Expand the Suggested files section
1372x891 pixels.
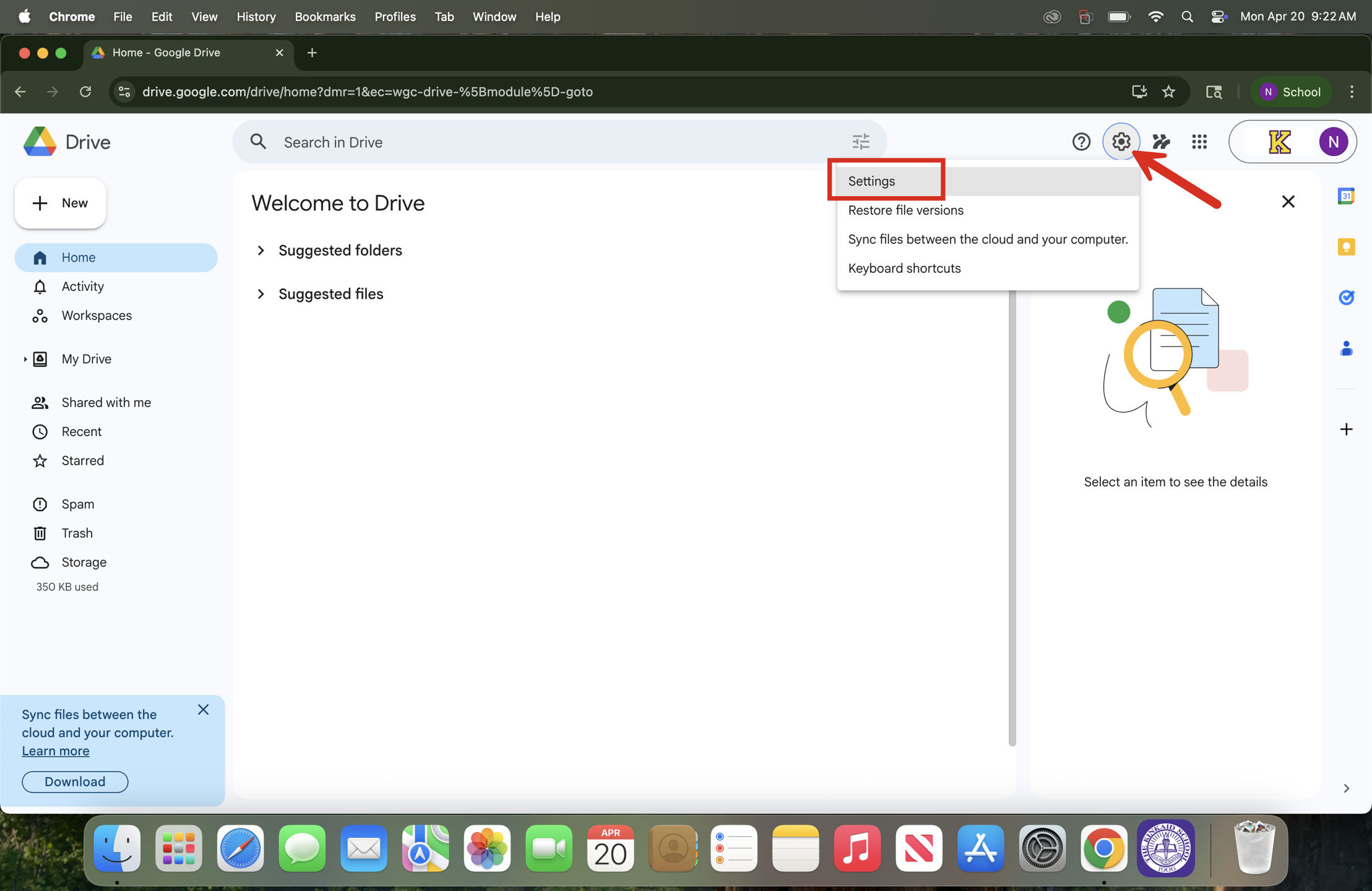coord(261,294)
